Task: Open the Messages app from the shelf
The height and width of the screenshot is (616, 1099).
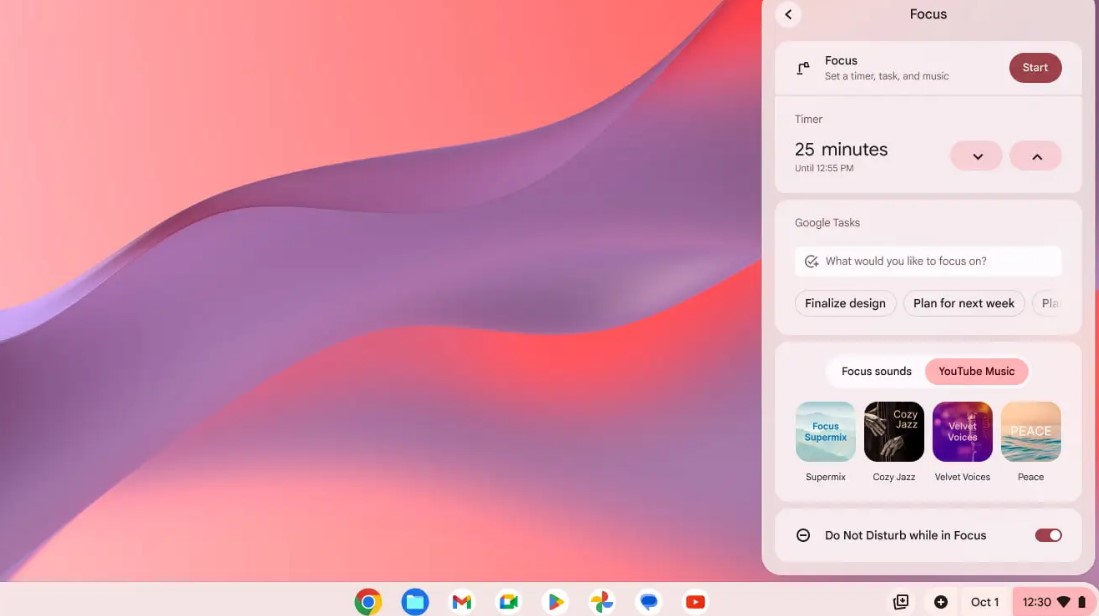Action: point(648,602)
